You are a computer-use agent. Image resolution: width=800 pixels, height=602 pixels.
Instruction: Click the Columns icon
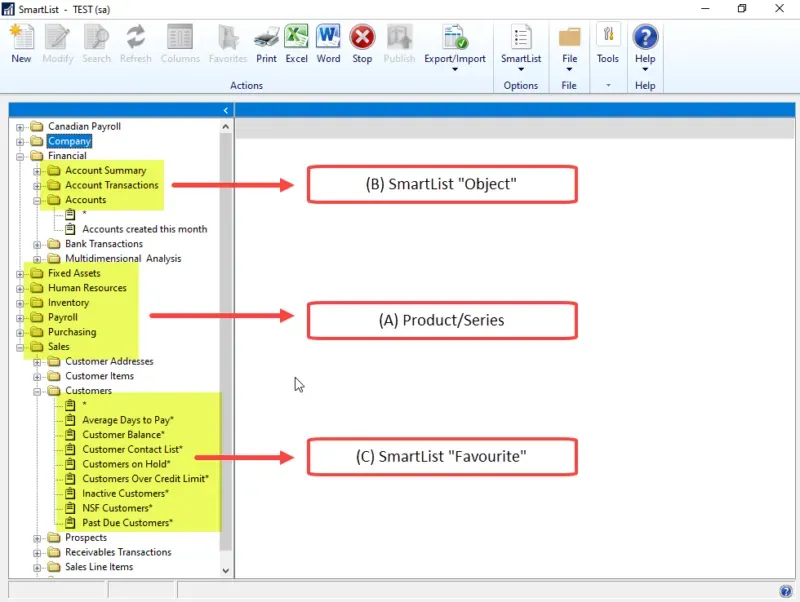point(180,37)
